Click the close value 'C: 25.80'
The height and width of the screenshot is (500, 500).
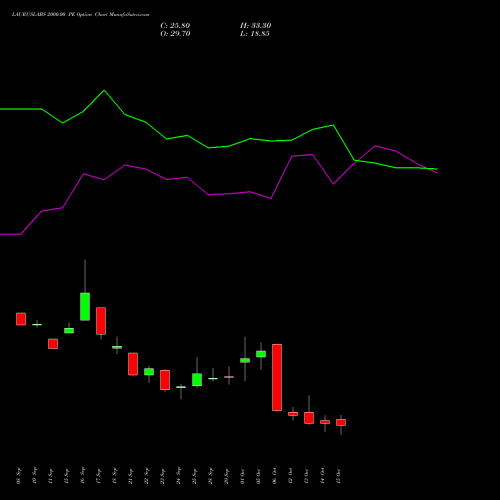click(175, 26)
